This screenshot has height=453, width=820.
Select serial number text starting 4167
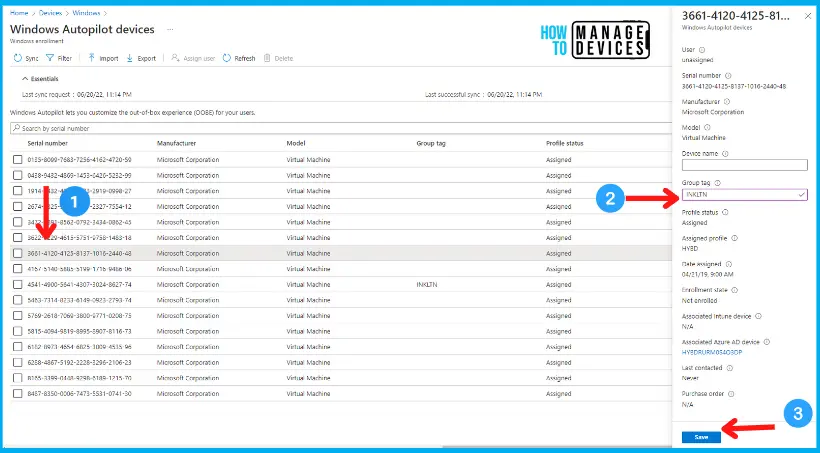[79, 269]
